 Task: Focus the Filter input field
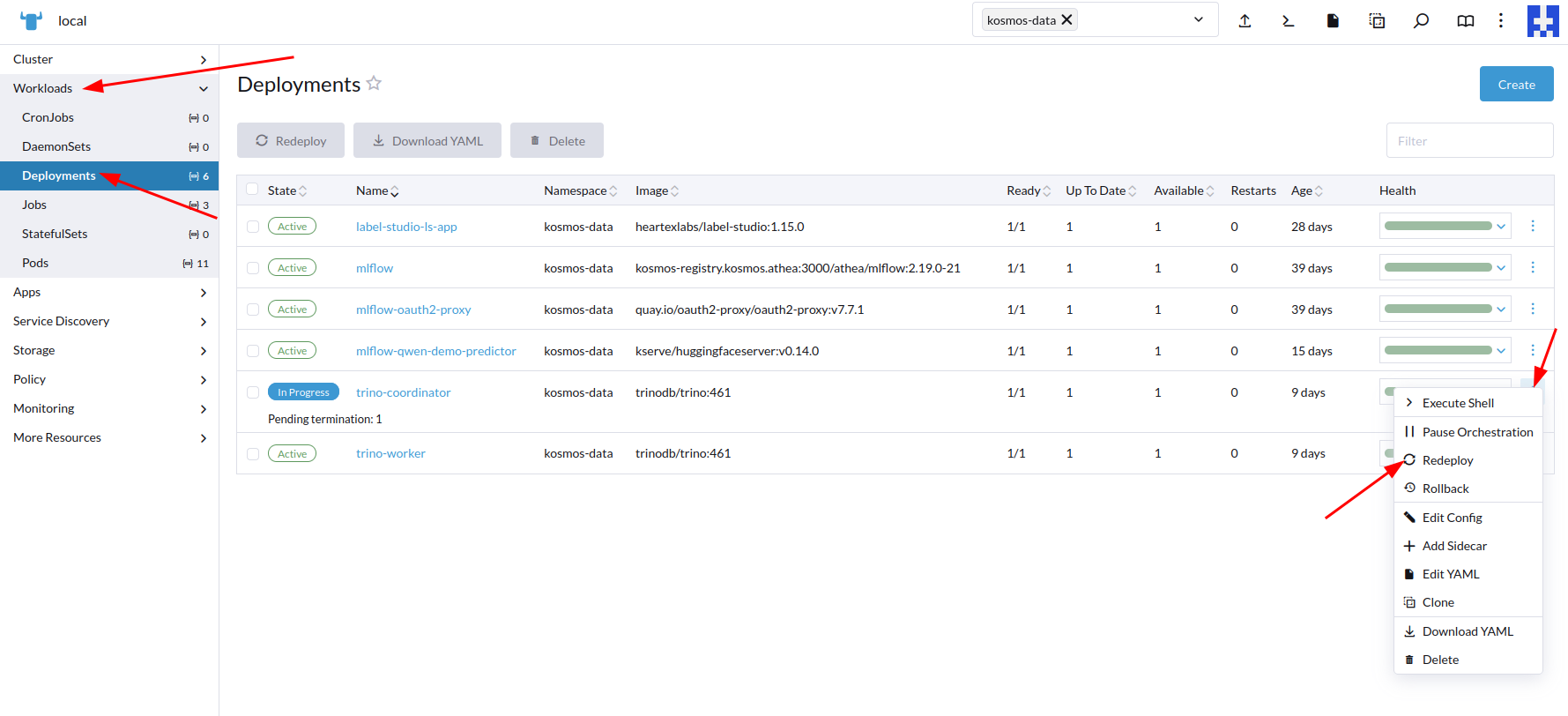(x=1469, y=141)
